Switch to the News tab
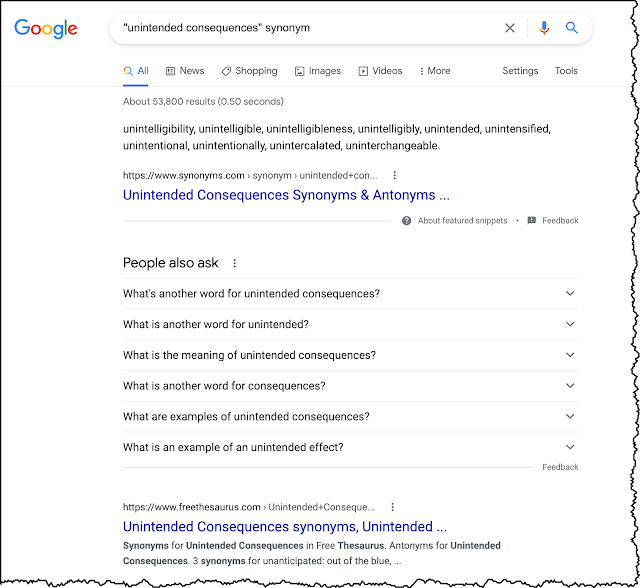 tap(185, 71)
